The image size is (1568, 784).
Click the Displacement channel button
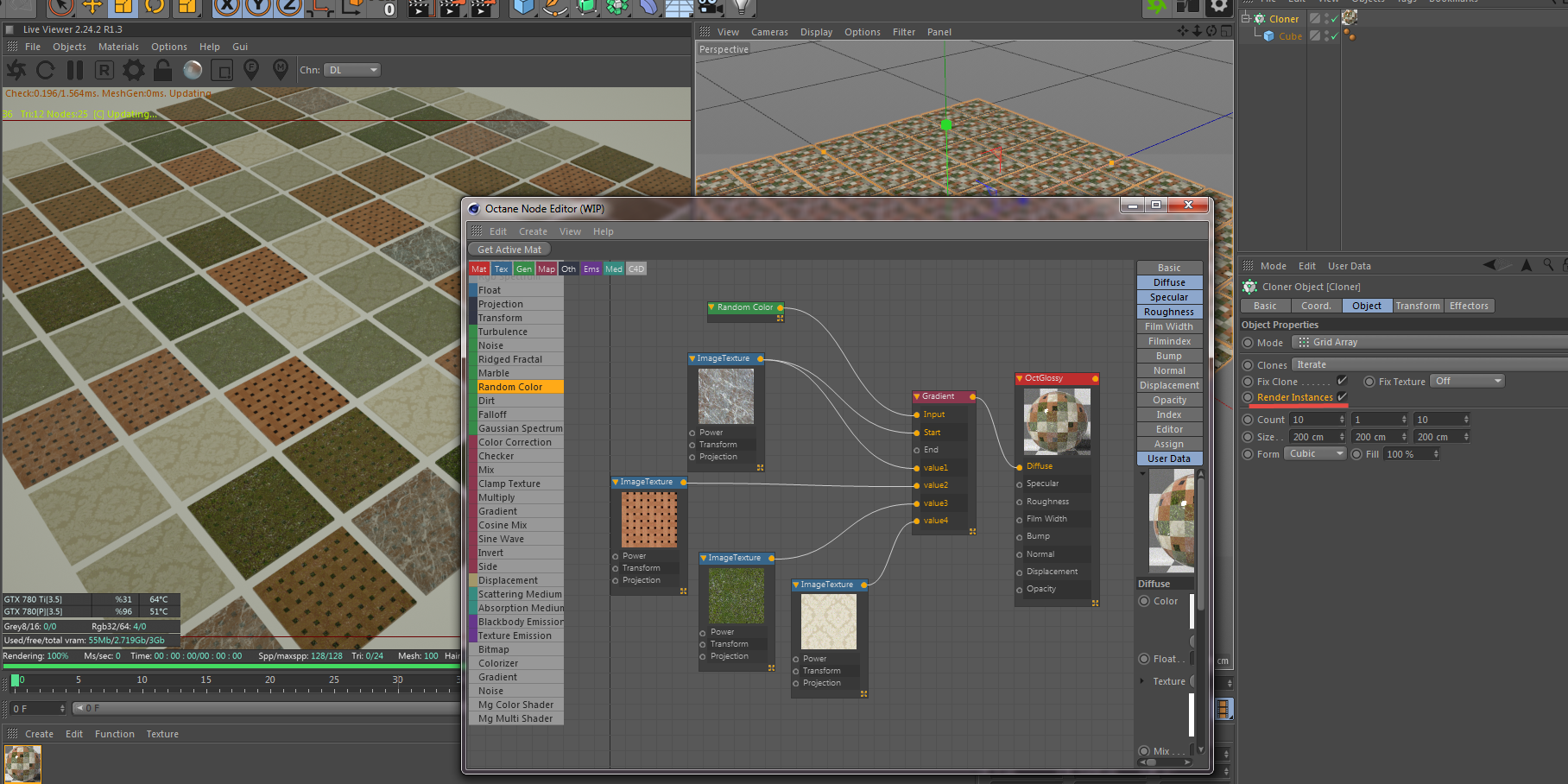click(1169, 385)
